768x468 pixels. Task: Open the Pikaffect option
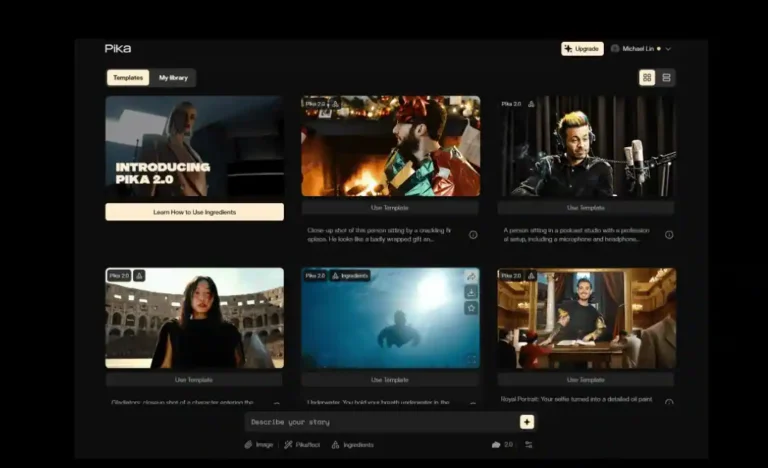click(302, 444)
